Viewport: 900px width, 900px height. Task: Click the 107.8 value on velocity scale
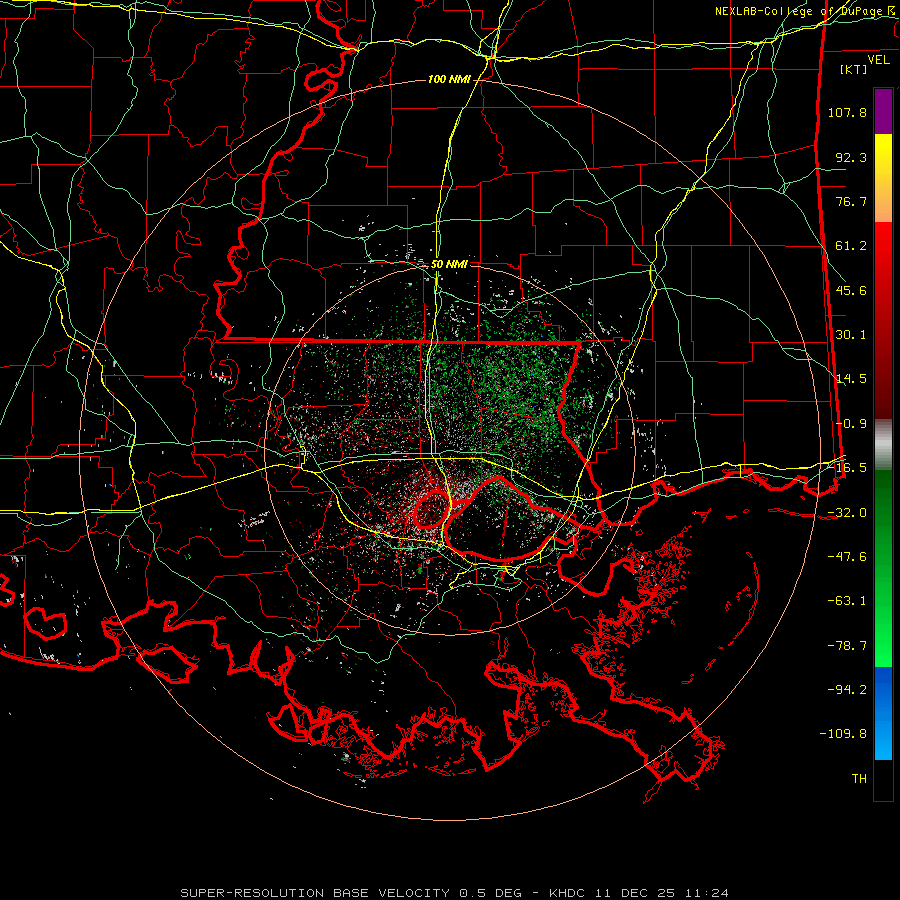pos(847,112)
